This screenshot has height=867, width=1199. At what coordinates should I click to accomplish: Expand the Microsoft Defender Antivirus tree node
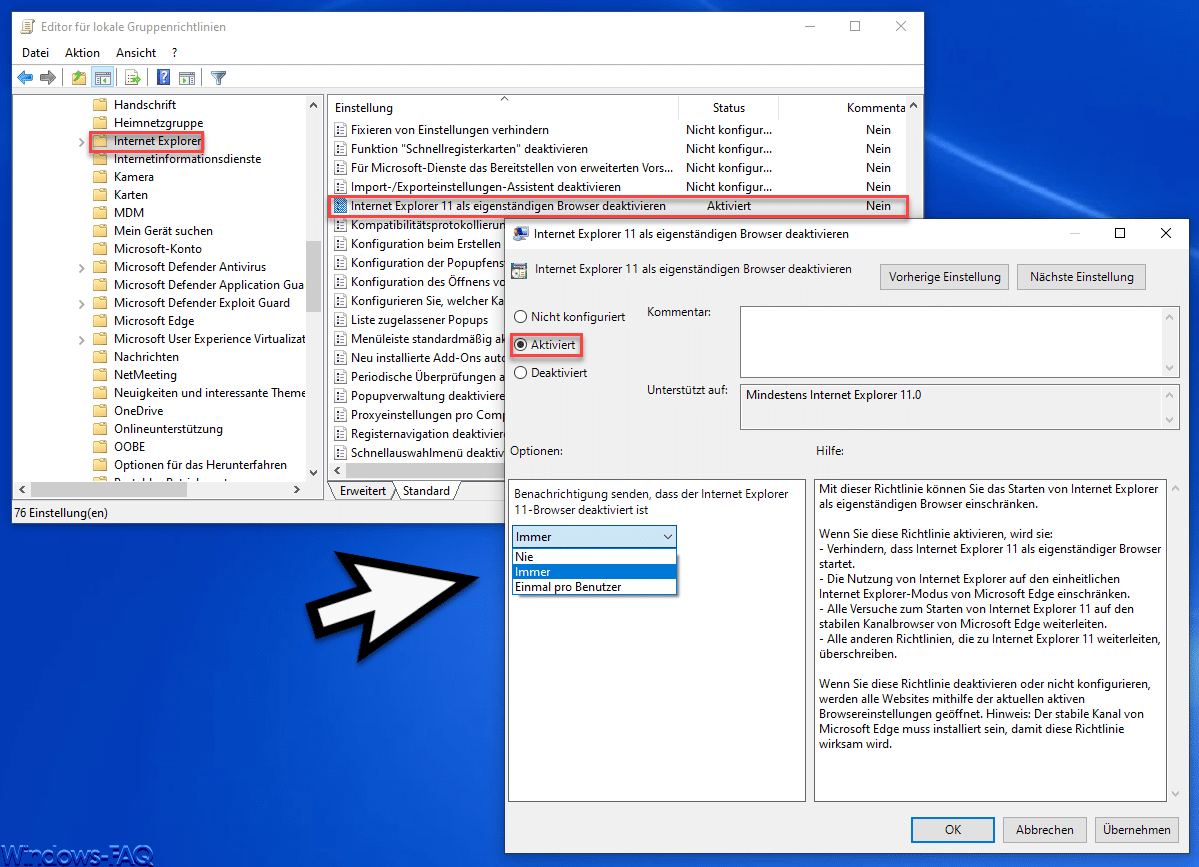81,267
